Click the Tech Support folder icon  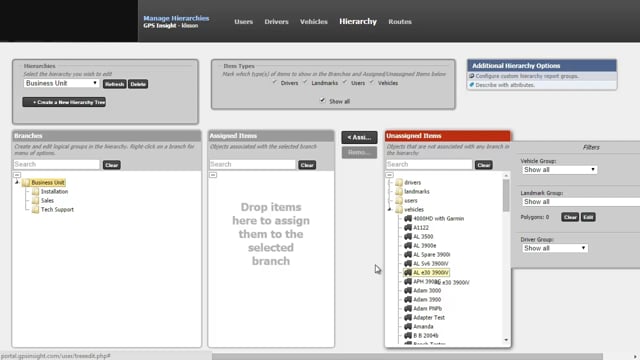click(36, 209)
